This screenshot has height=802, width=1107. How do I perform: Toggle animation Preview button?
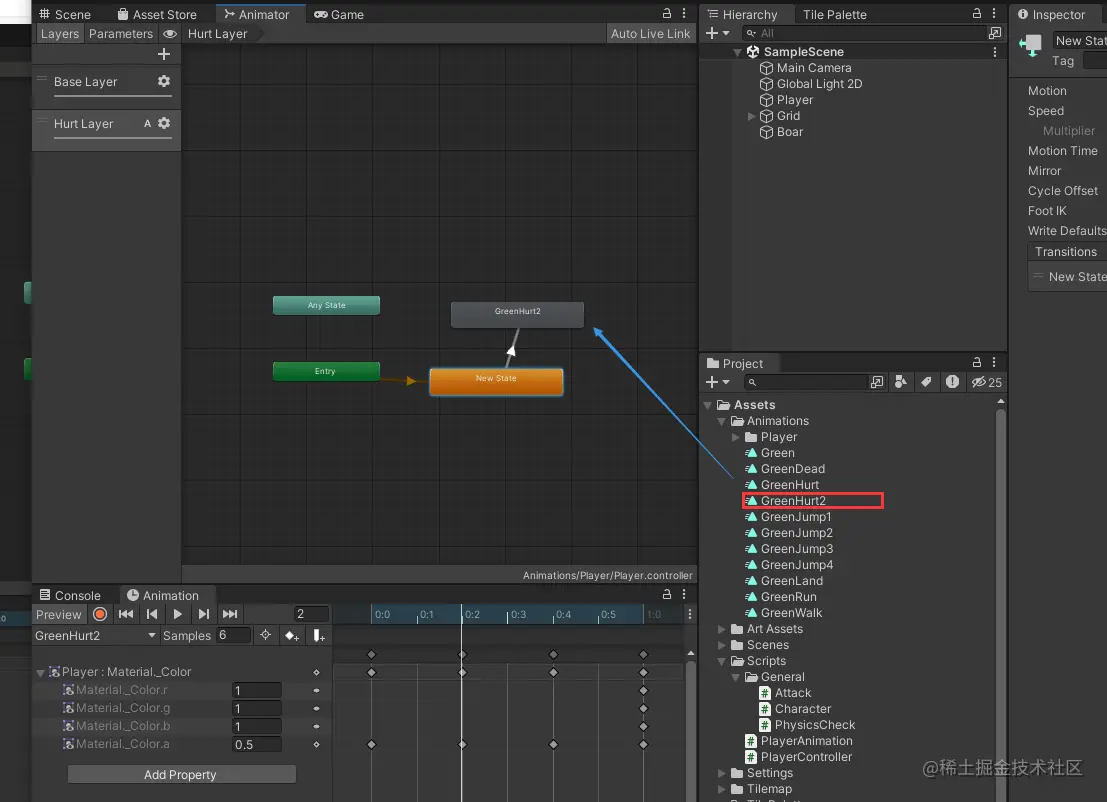[59, 614]
